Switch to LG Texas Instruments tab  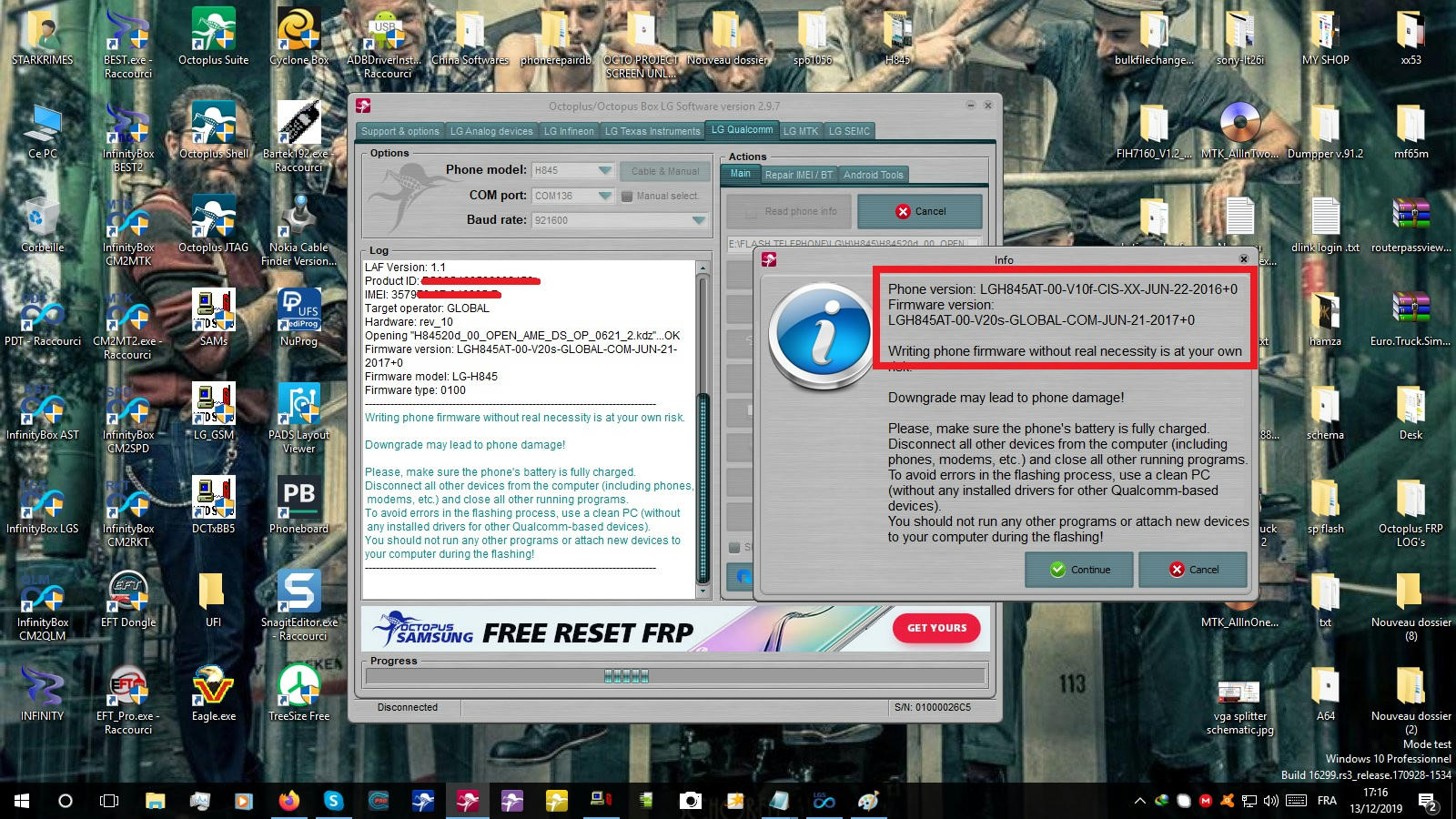point(652,131)
